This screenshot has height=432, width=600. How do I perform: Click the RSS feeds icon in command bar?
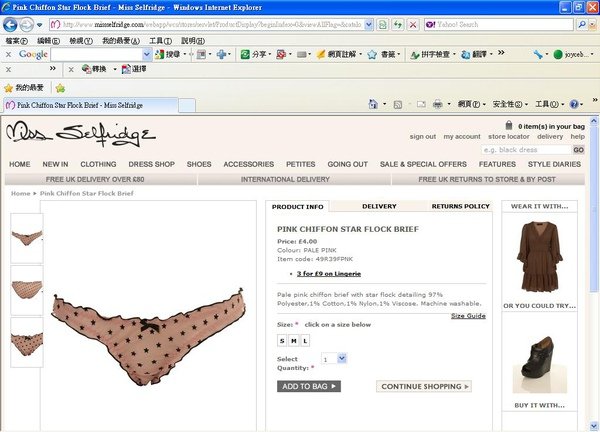tap(398, 104)
